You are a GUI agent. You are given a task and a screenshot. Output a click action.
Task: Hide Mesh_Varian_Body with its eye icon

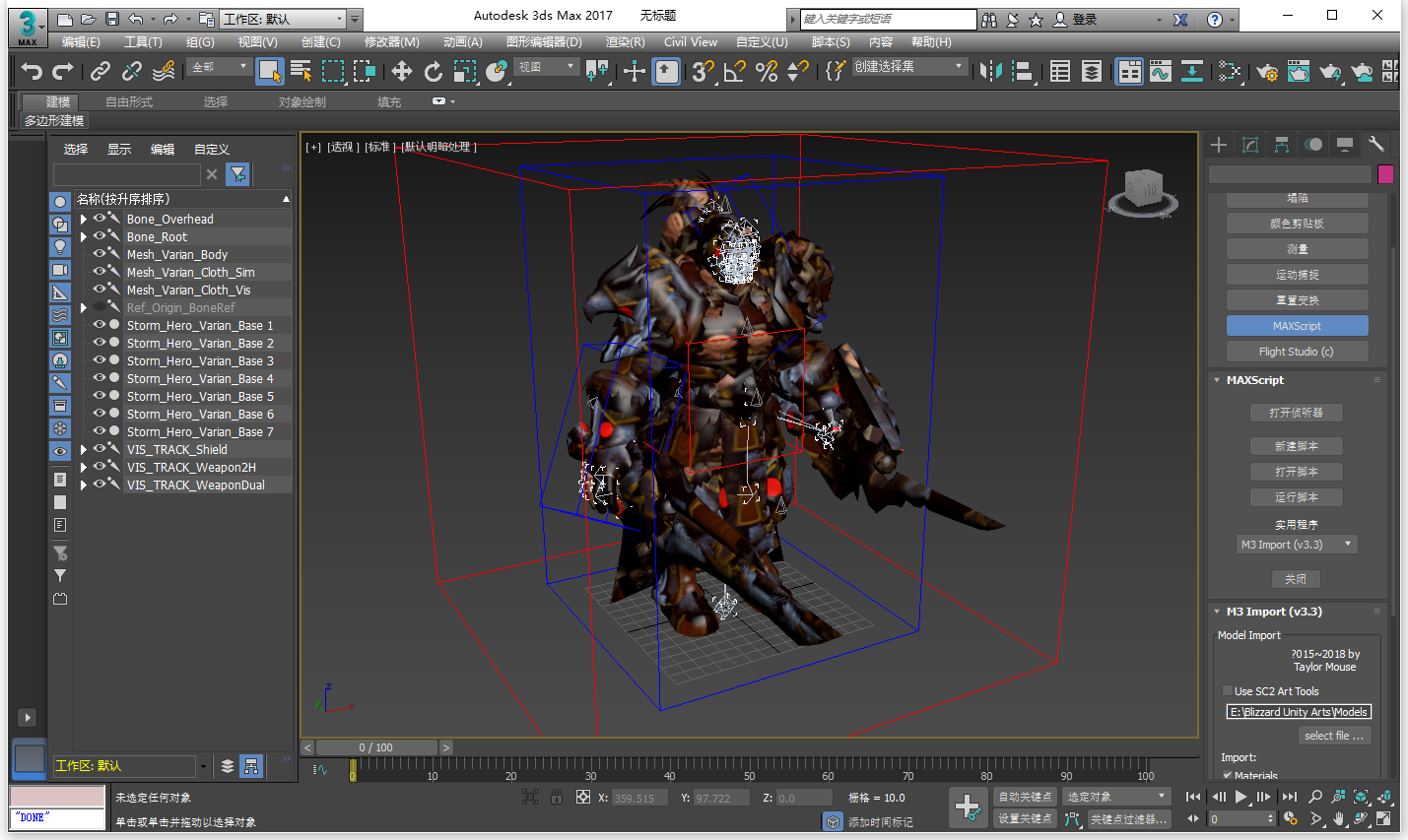[x=100, y=253]
